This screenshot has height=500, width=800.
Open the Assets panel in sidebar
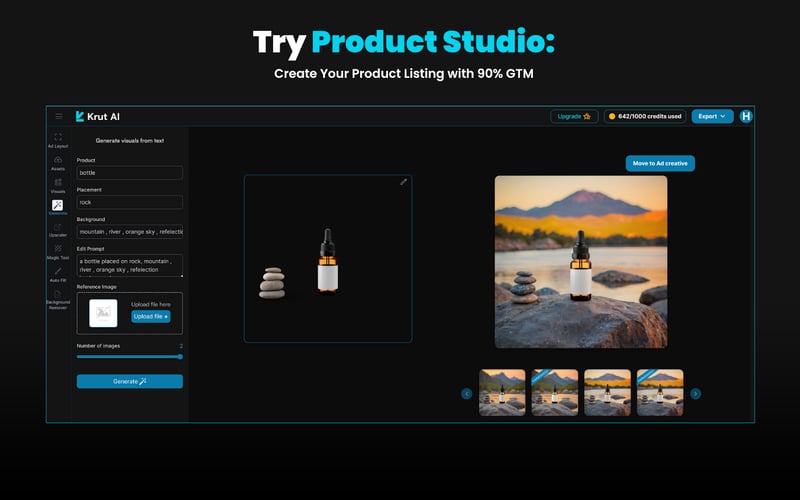[x=58, y=163]
